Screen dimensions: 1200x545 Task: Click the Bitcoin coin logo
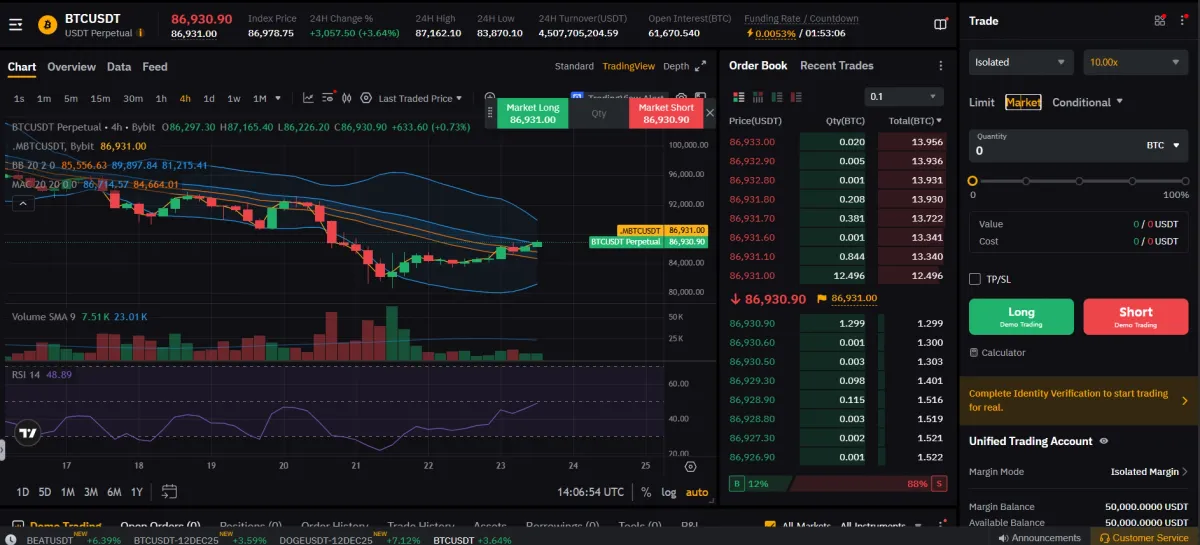coord(47,25)
